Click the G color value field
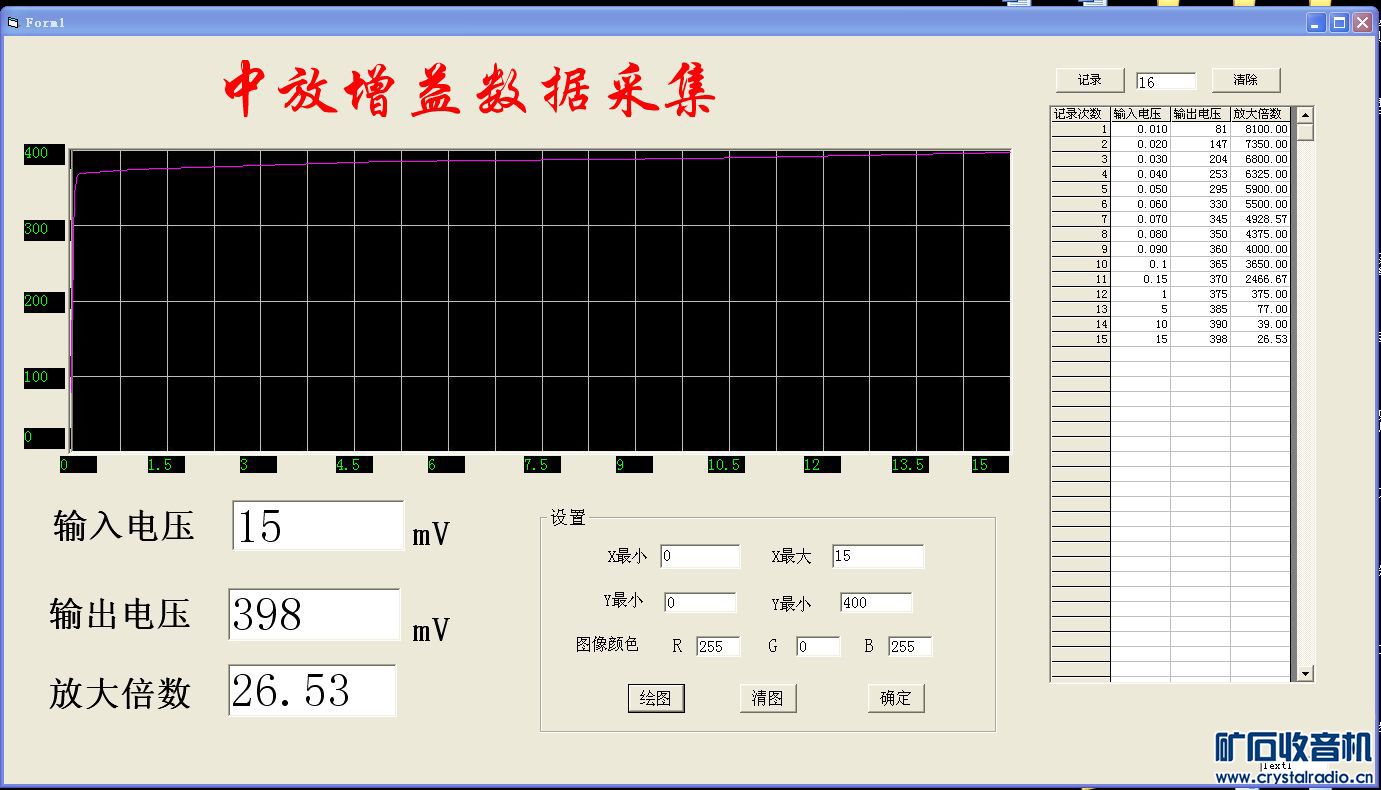This screenshot has height=790, width=1381. 818,646
